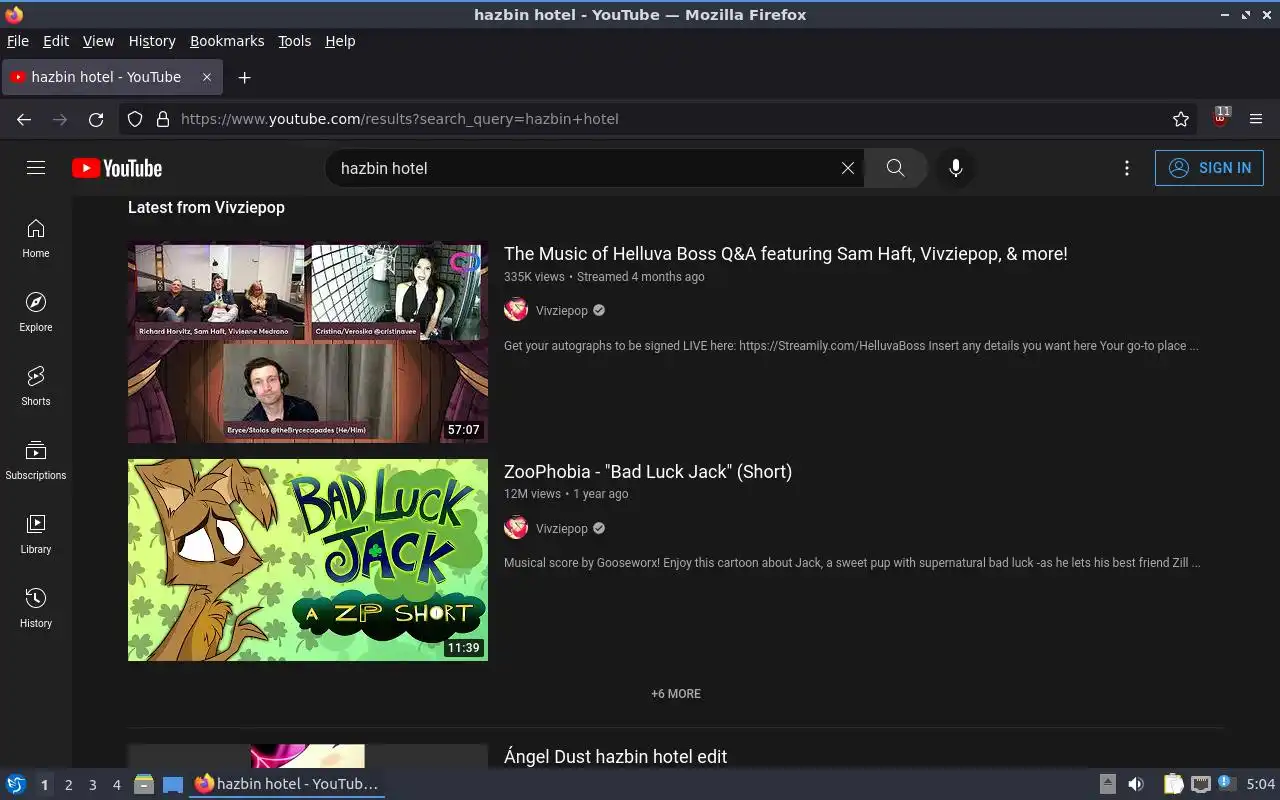
Task: Click the 'Musical score by Gooseworx' description text
Action: click(x=852, y=563)
